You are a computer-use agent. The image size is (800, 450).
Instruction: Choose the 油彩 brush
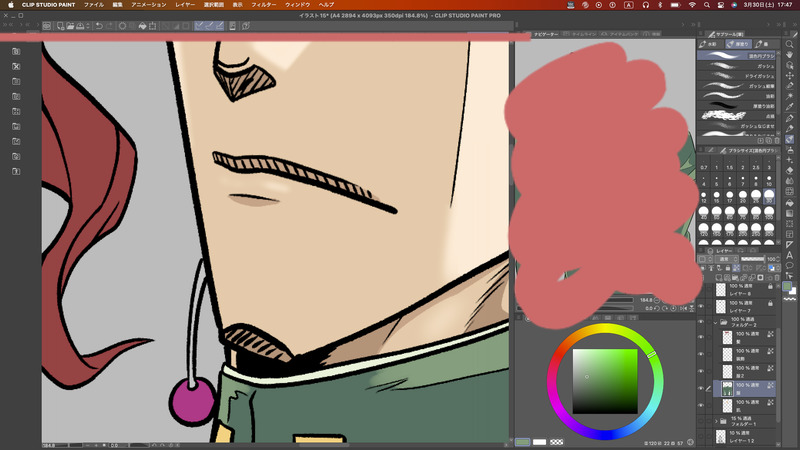click(x=736, y=96)
